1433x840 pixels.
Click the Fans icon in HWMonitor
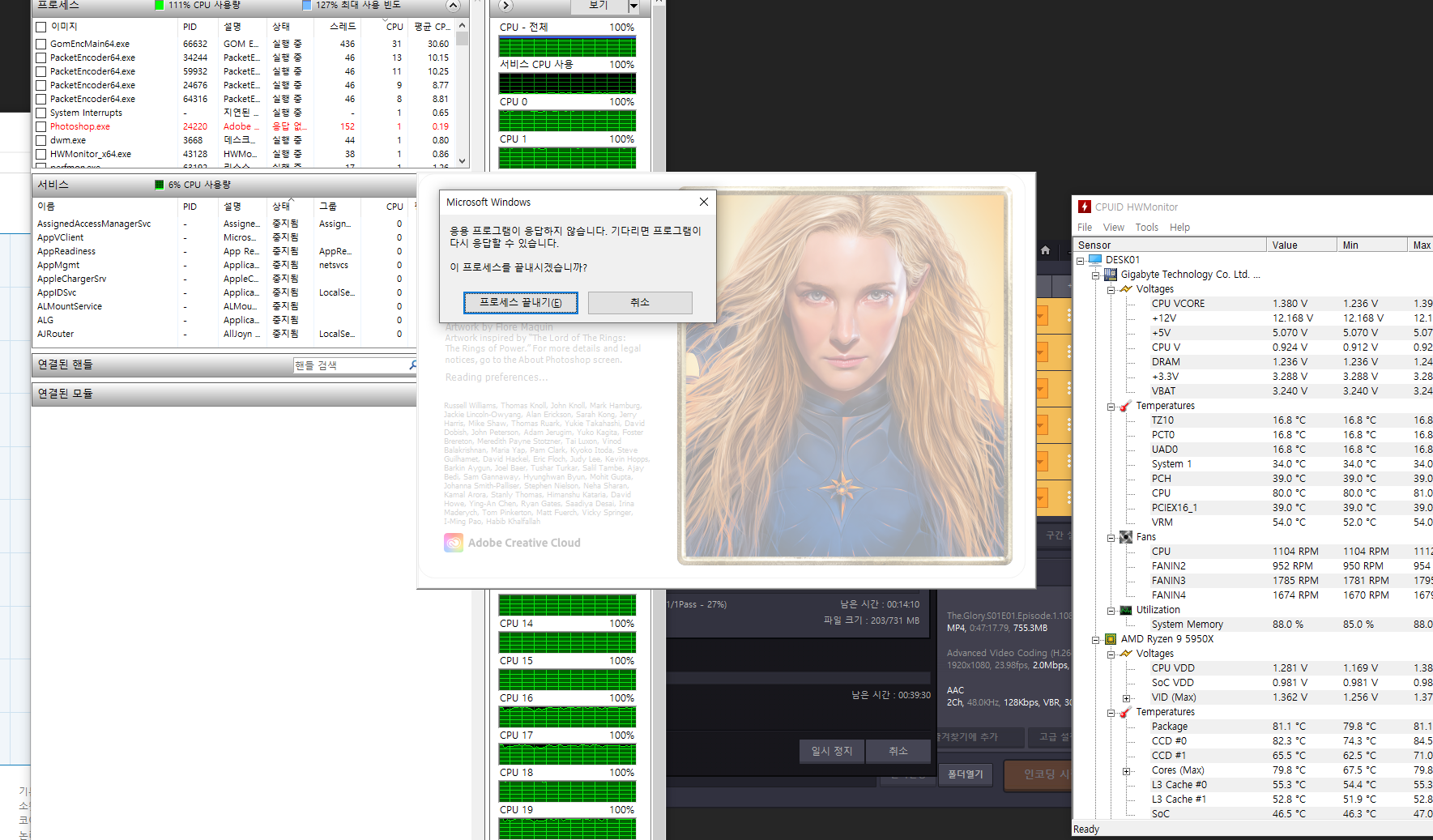click(x=1126, y=537)
